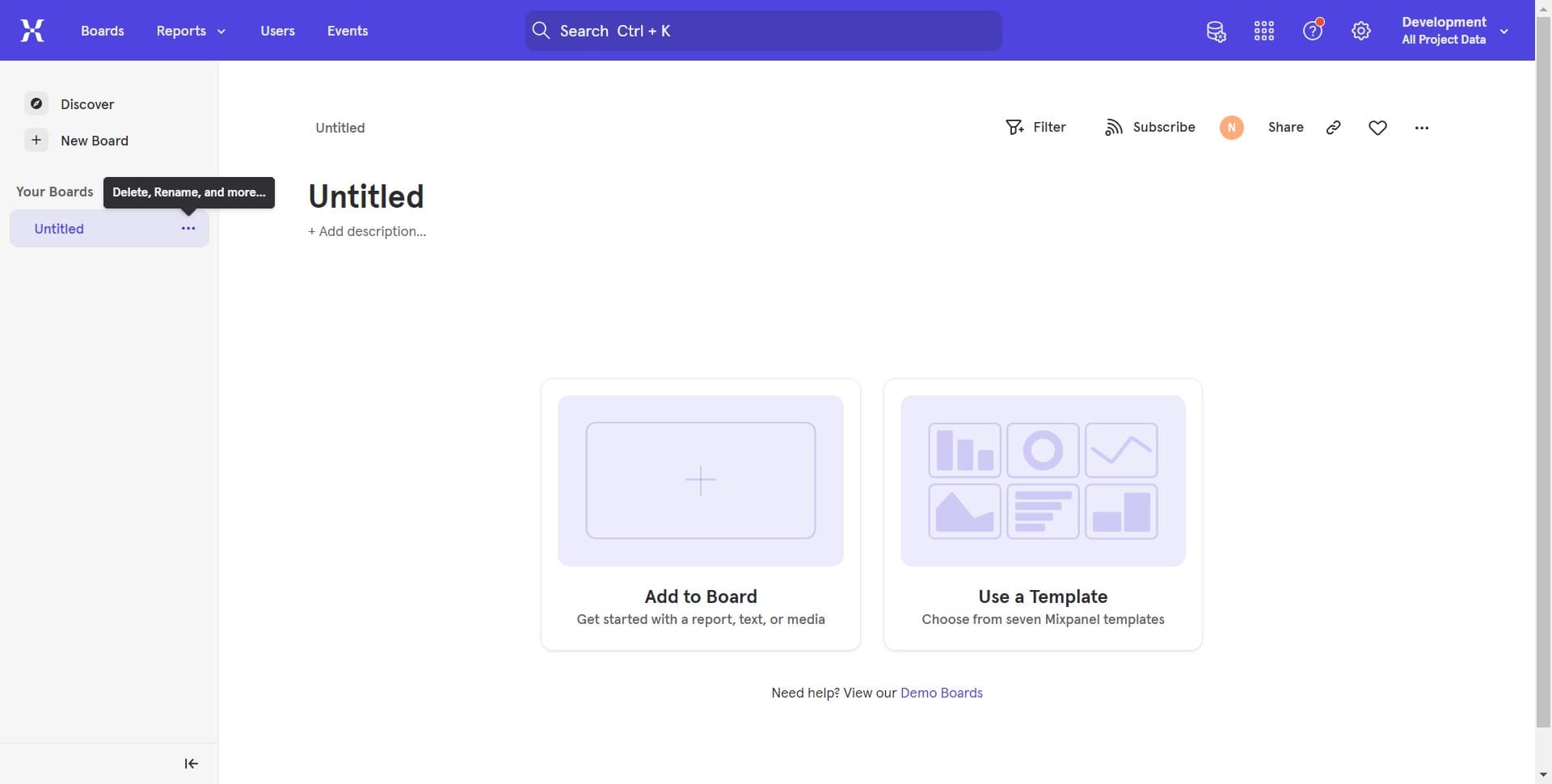Open the help menu icon
The width and height of the screenshot is (1552, 784).
click(1311, 31)
